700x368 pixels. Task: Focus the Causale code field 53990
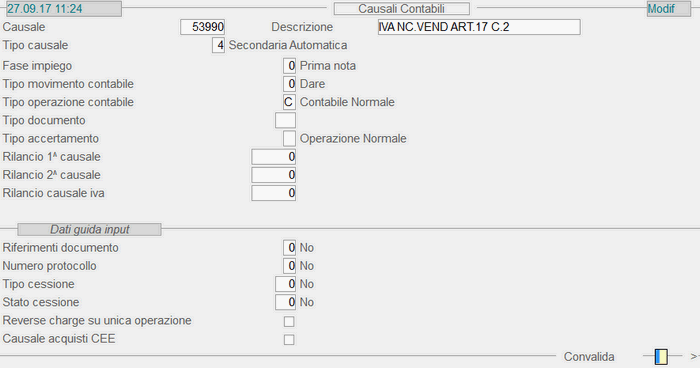coord(202,27)
